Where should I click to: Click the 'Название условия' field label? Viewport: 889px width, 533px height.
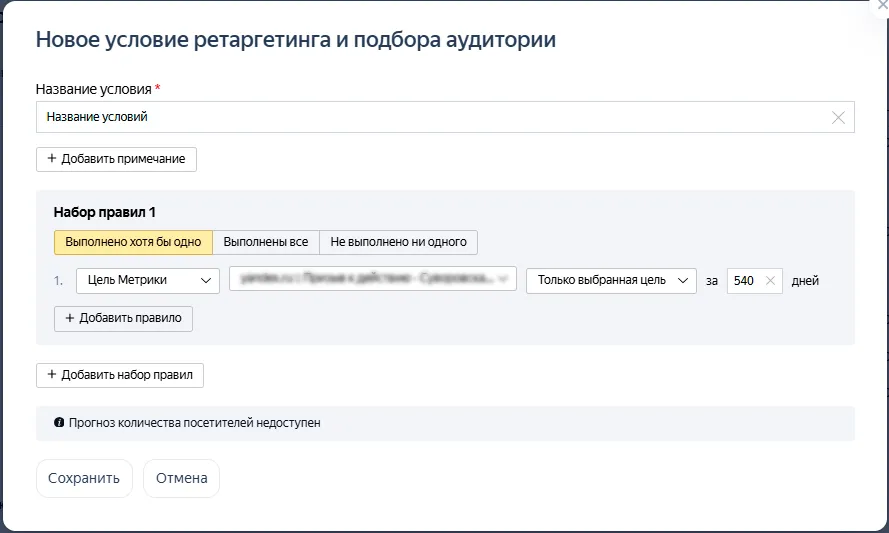[x=94, y=90]
